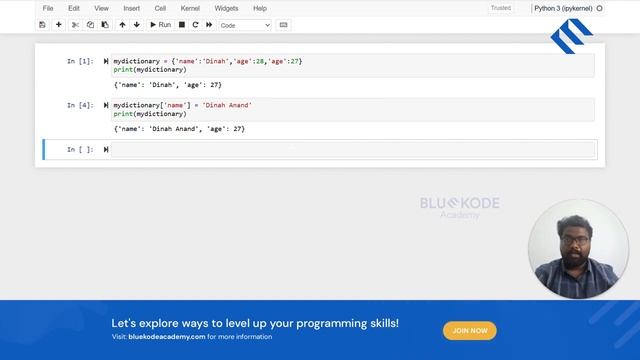Click the presenter webcam thumbnail

tap(578, 249)
